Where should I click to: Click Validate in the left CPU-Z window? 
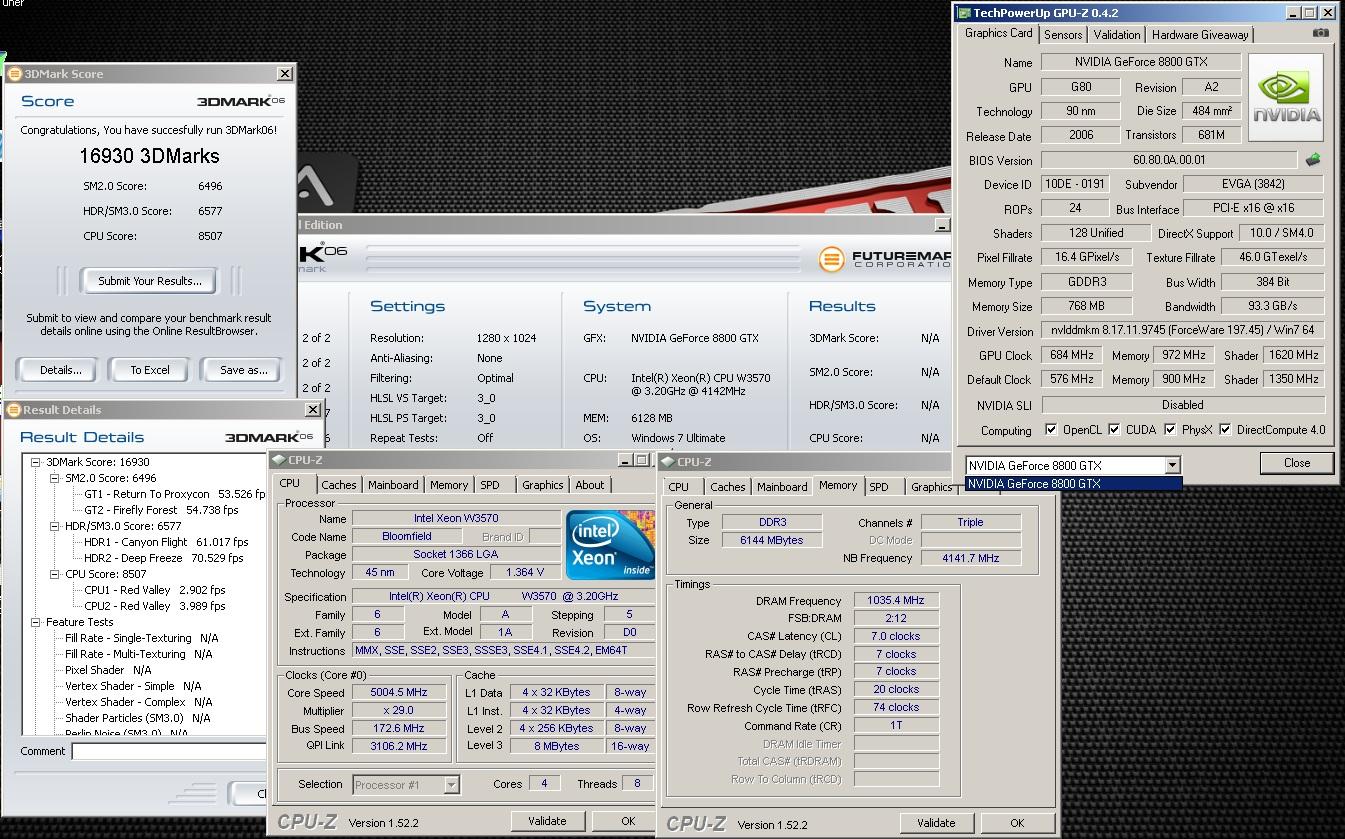pos(547,821)
